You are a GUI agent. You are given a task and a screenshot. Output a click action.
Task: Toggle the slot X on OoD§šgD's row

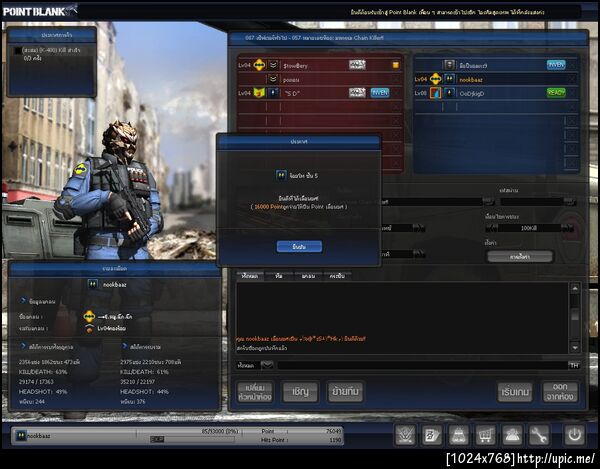[x=572, y=93]
